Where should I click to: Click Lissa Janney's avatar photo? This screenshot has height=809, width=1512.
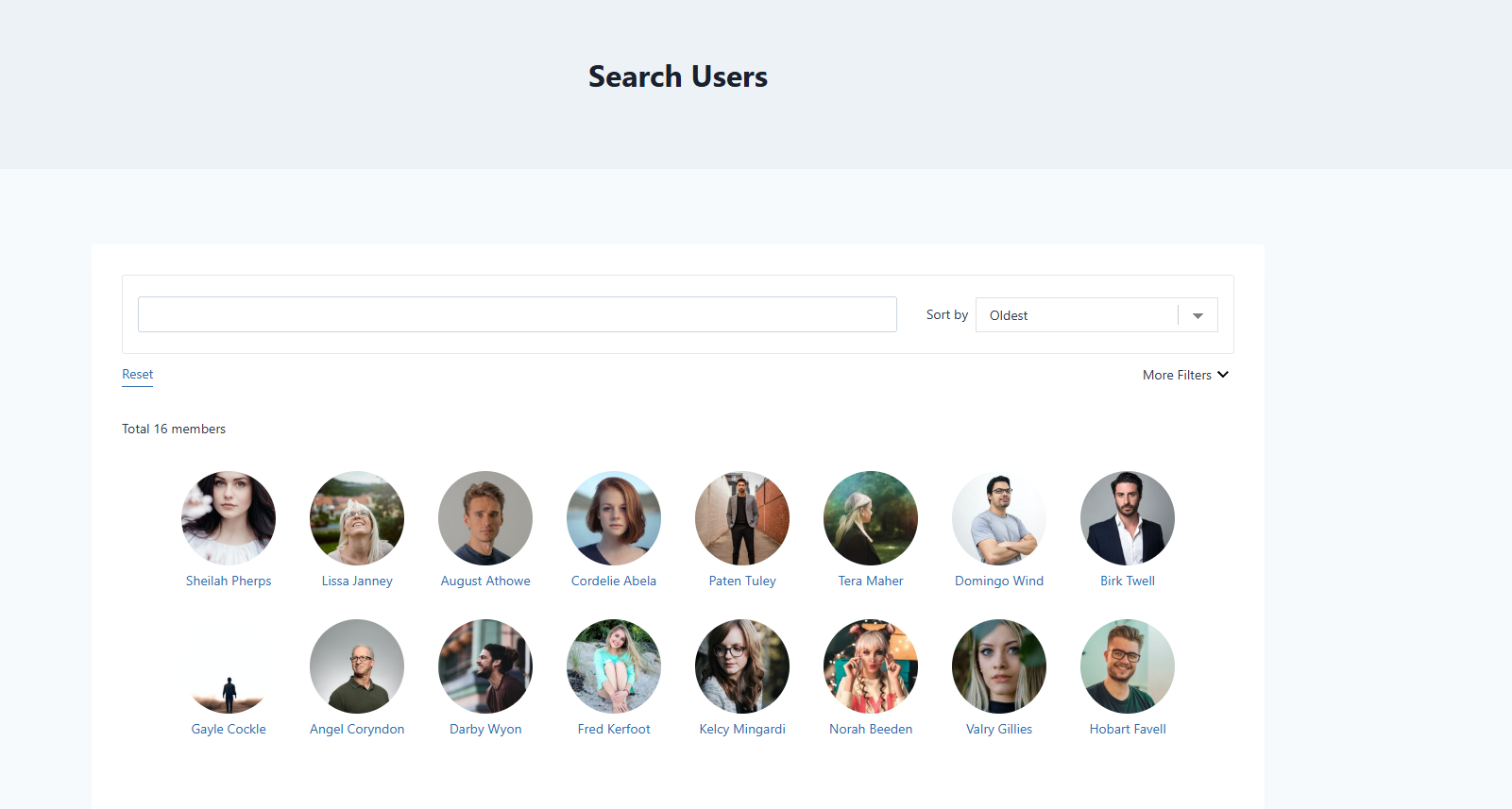(357, 518)
